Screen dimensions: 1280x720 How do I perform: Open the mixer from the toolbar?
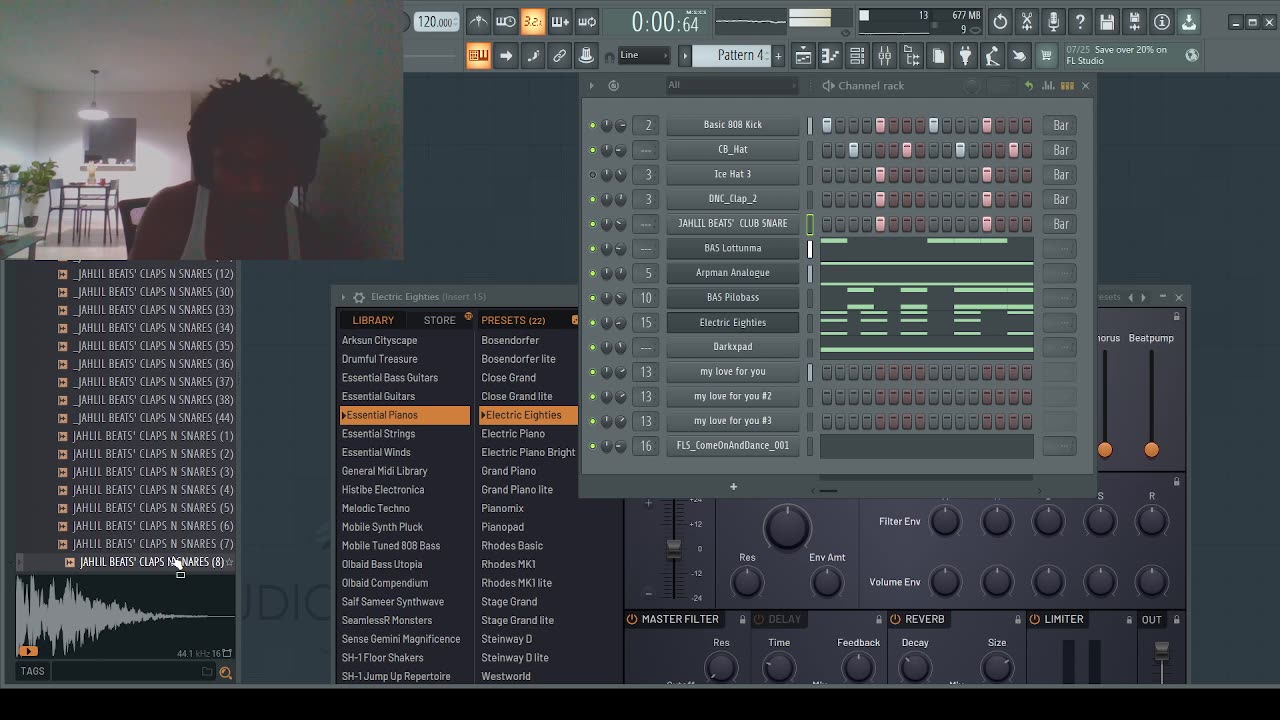pyautogui.click(x=884, y=56)
